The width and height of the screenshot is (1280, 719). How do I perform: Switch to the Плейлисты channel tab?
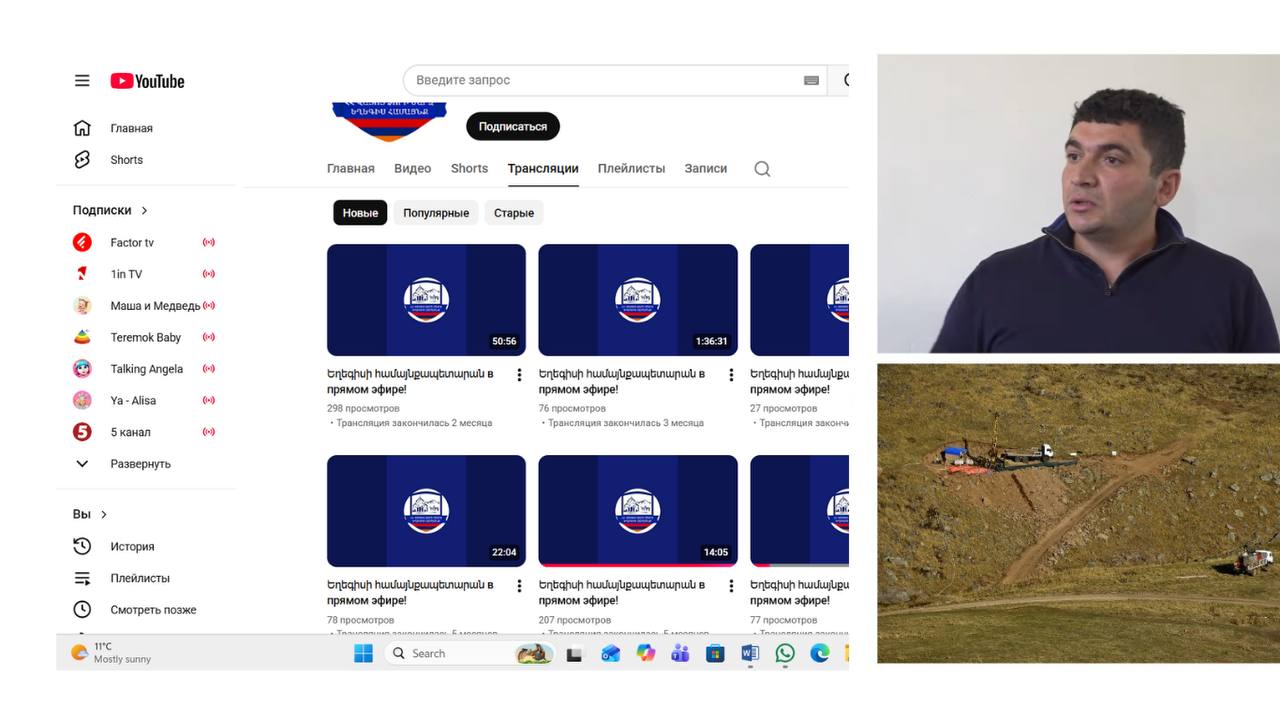tap(631, 169)
